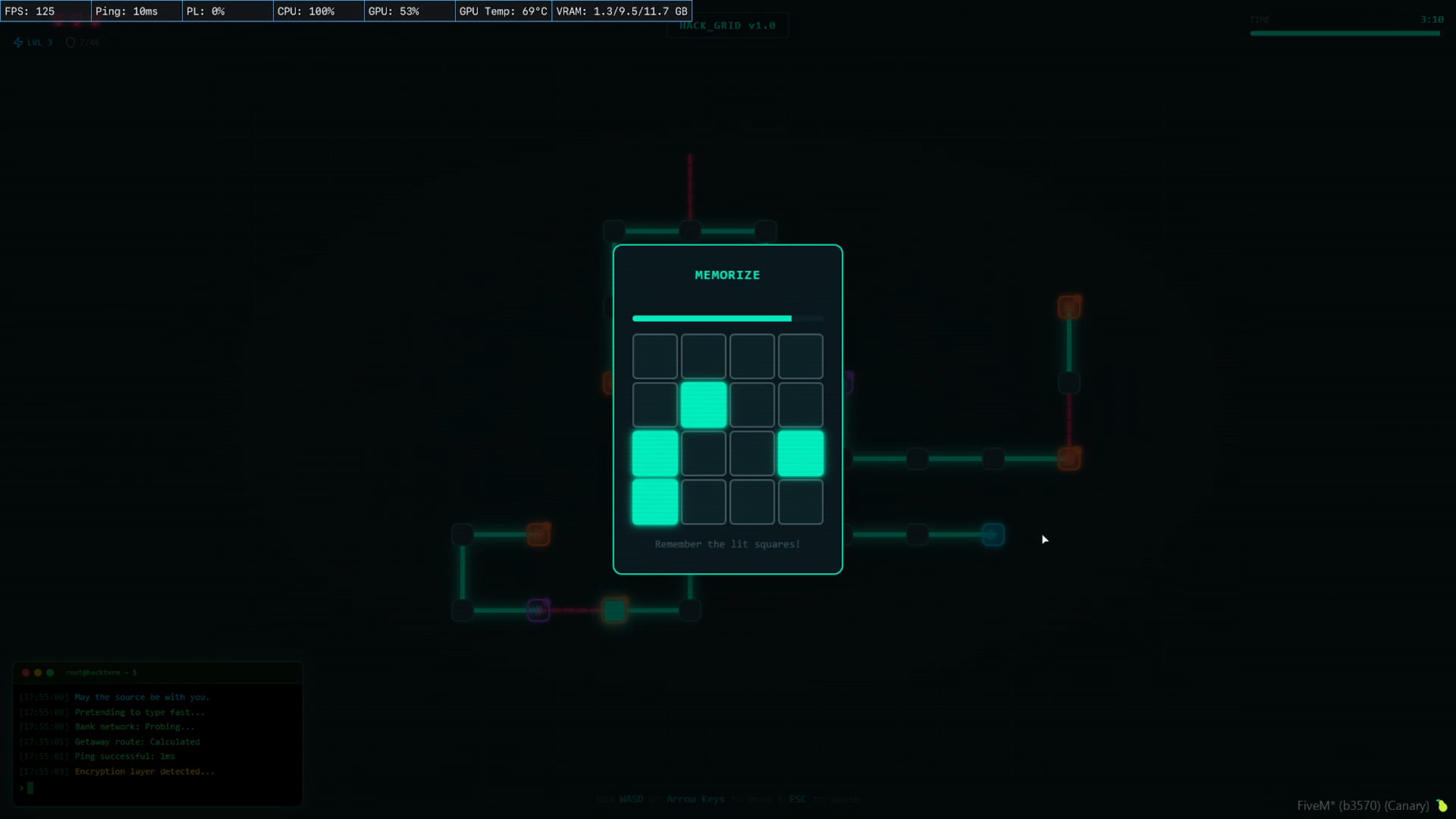The width and height of the screenshot is (1456, 819).
Task: Click the 3:10 timer at top right
Action: pos(1432,20)
